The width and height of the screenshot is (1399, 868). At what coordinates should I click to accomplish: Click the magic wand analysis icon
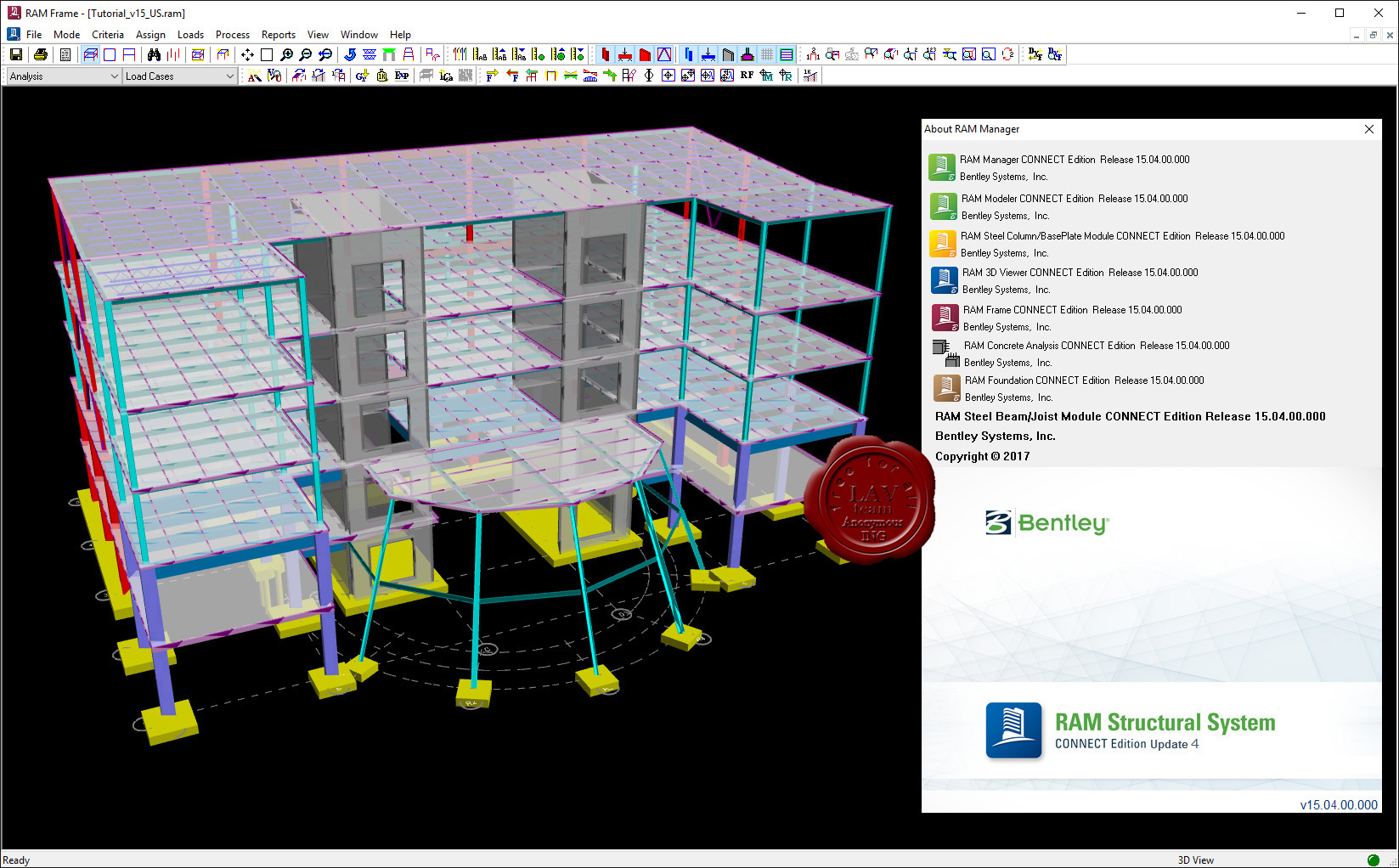254,76
